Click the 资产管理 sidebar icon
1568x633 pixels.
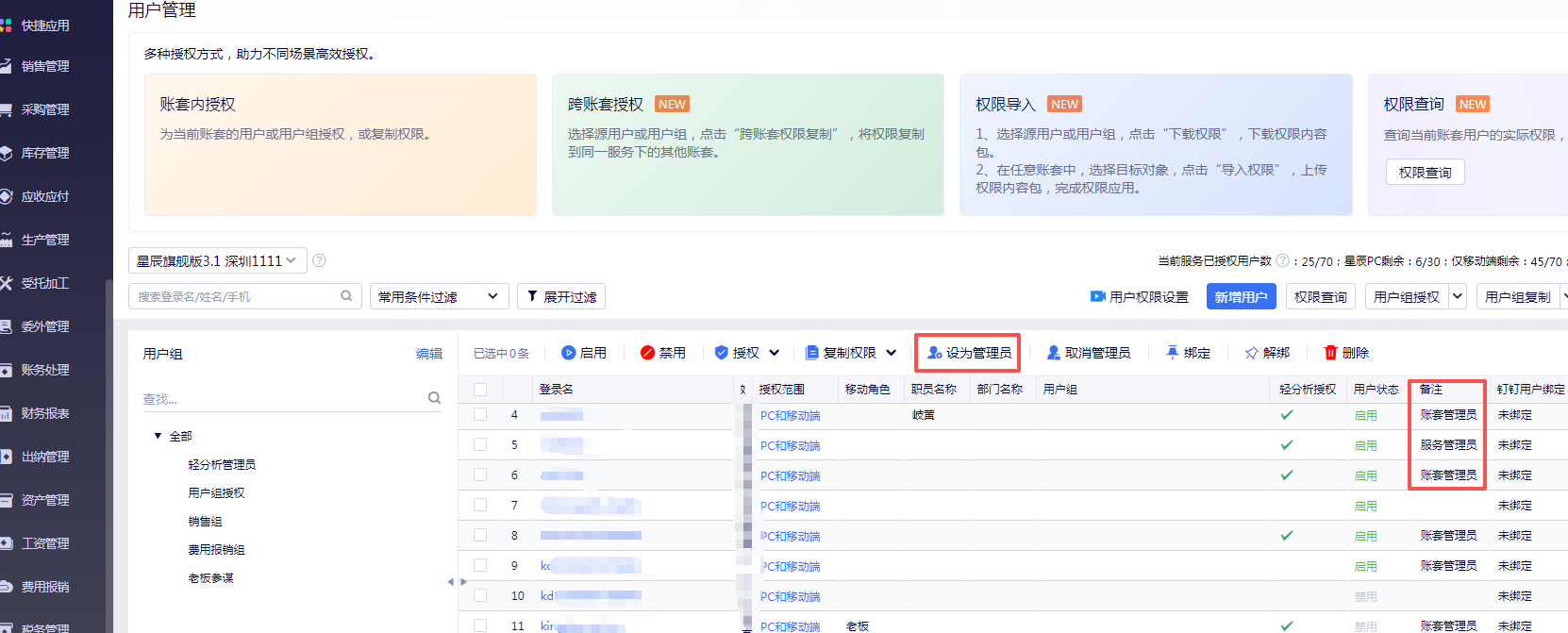6,500
